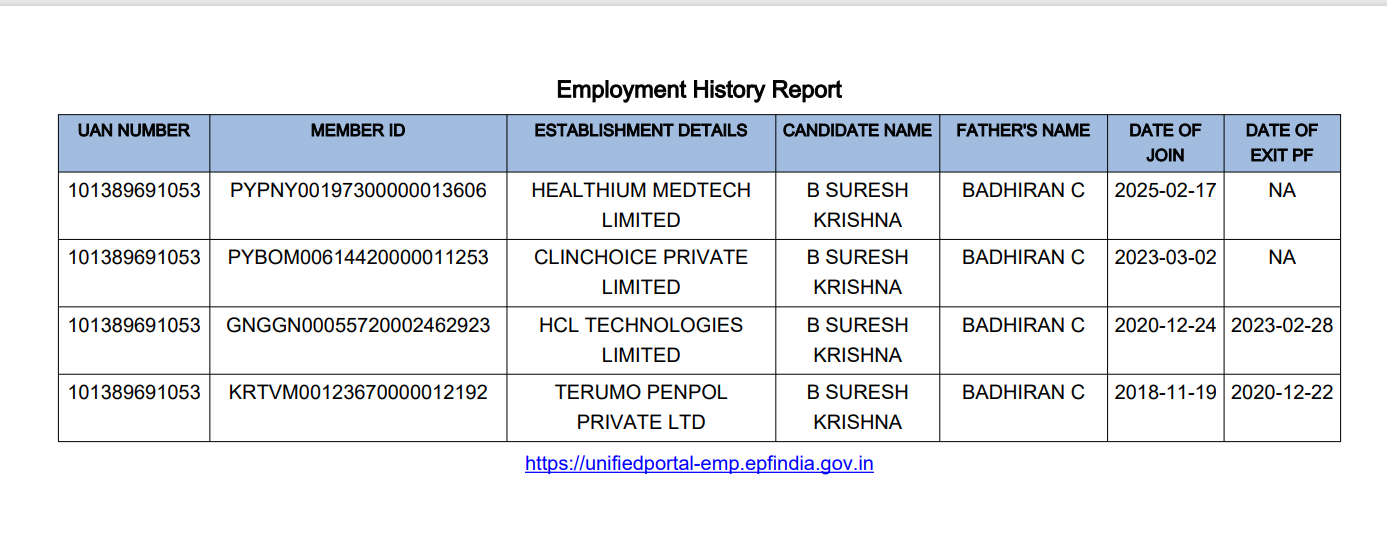Click the Employment History Report title
The height and width of the screenshot is (537, 1387).
click(699, 90)
